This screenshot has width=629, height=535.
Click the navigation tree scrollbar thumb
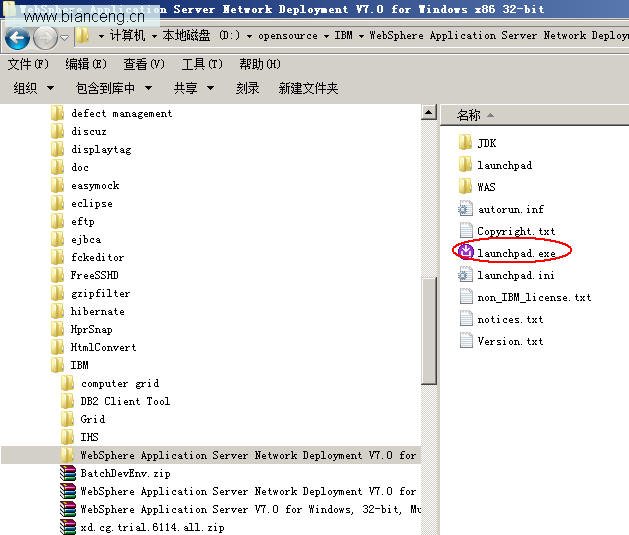(x=429, y=331)
